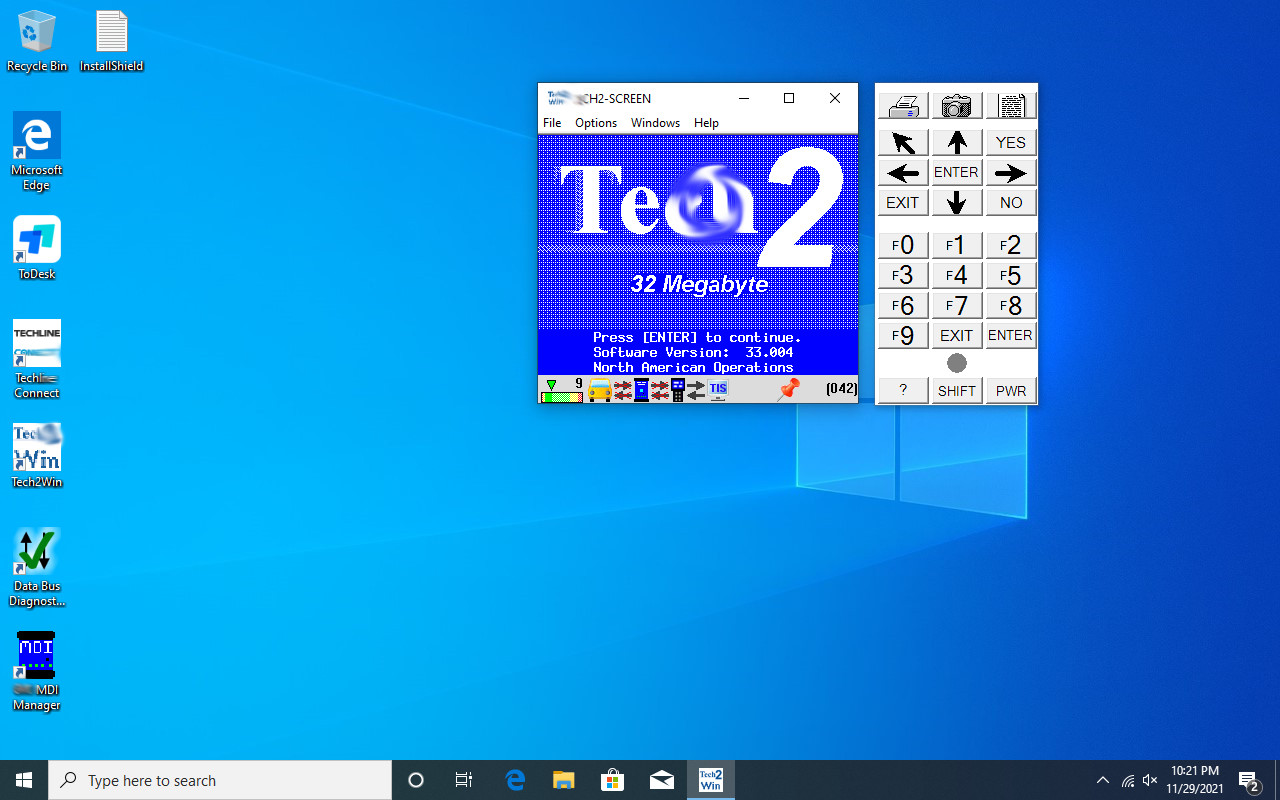The width and height of the screenshot is (1280, 800).
Task: Open the File menu
Action: coord(552,122)
